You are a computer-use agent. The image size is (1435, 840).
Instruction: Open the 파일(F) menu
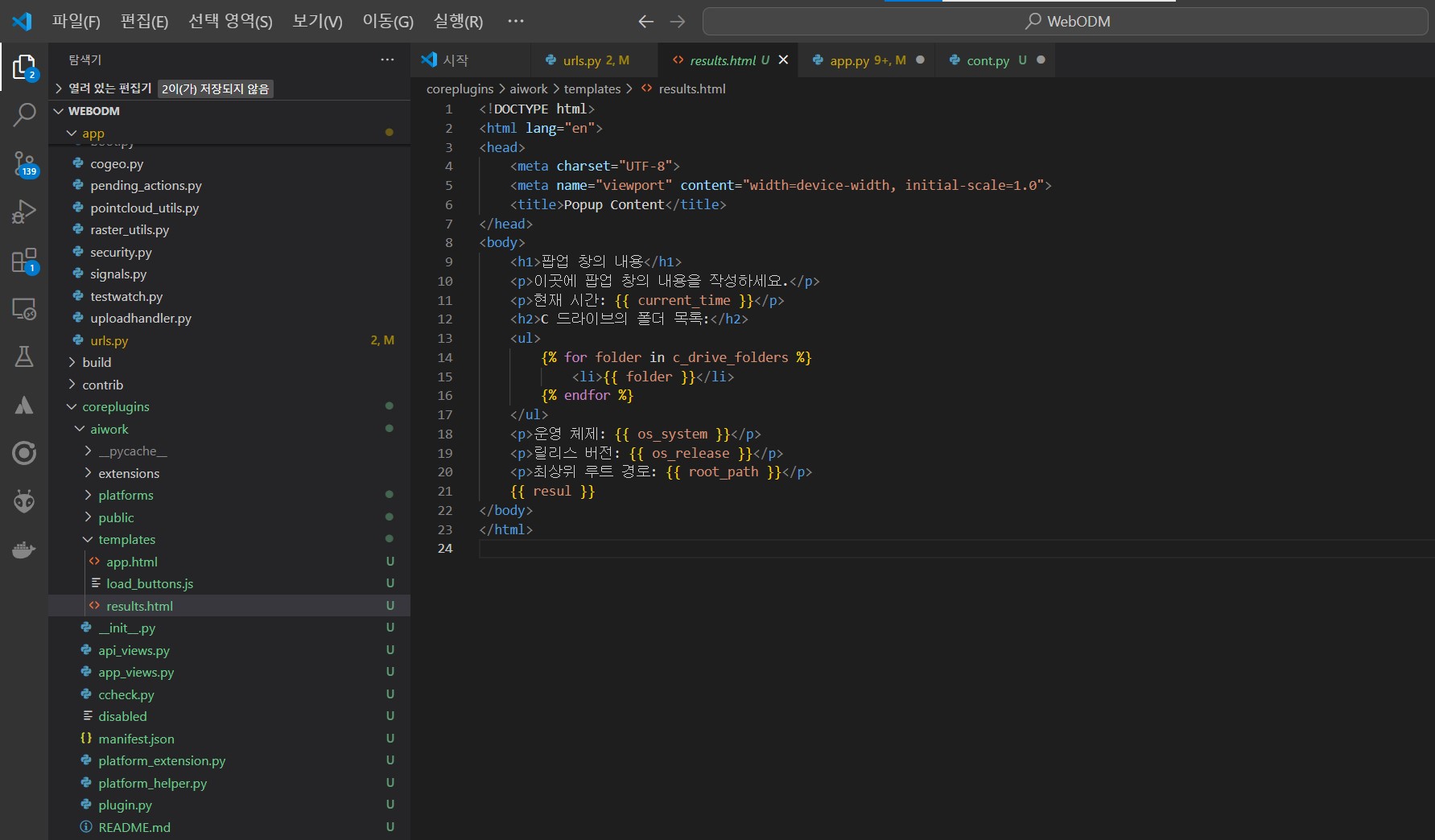76,22
